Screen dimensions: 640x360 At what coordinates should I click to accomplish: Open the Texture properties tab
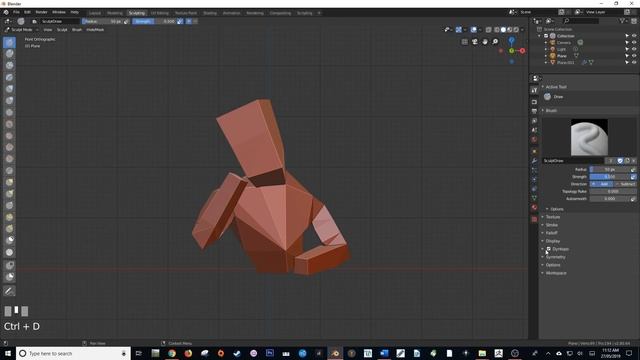tap(534, 219)
